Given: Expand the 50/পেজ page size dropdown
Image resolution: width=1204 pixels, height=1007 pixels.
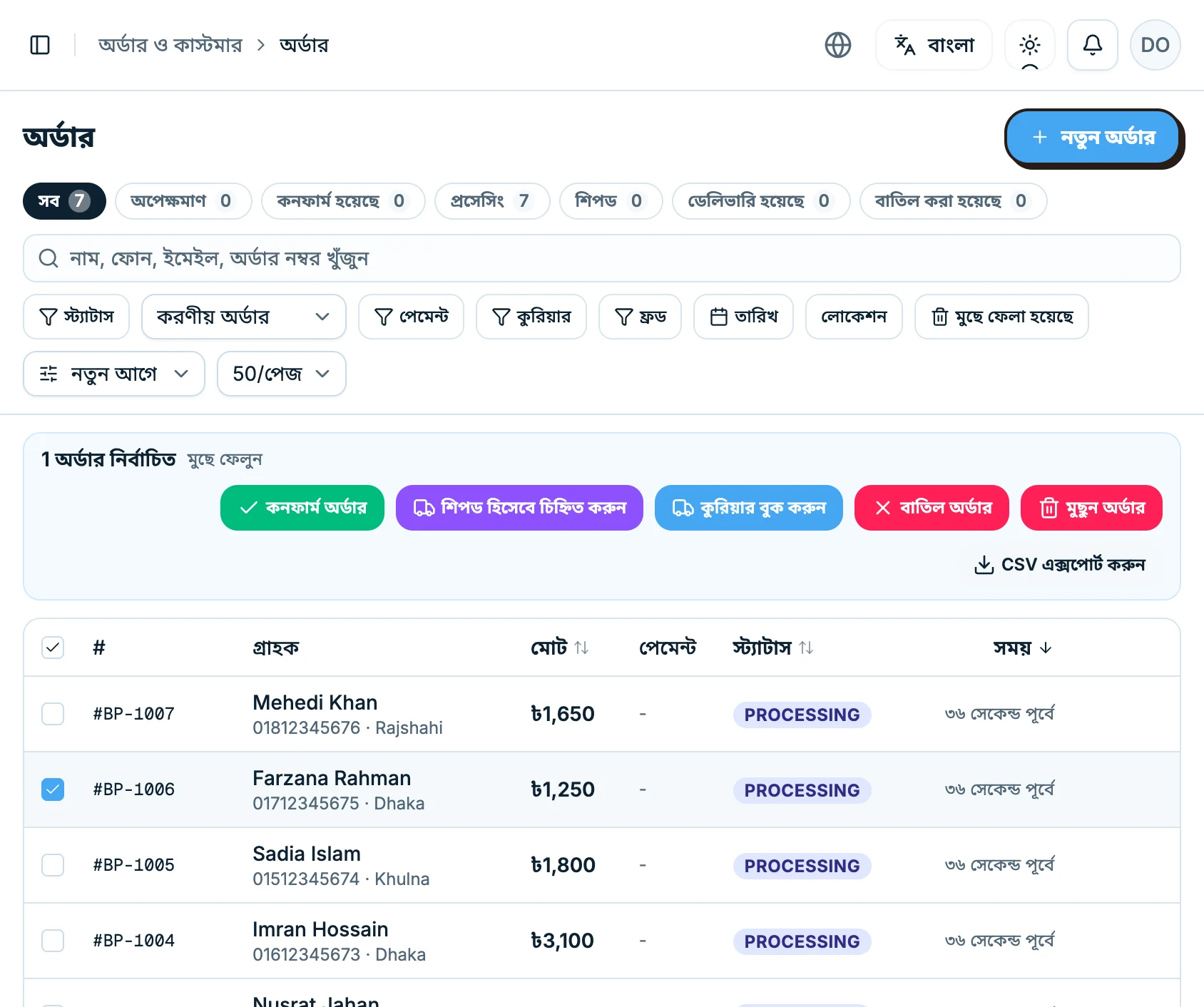Looking at the screenshot, I should pyautogui.click(x=282, y=374).
